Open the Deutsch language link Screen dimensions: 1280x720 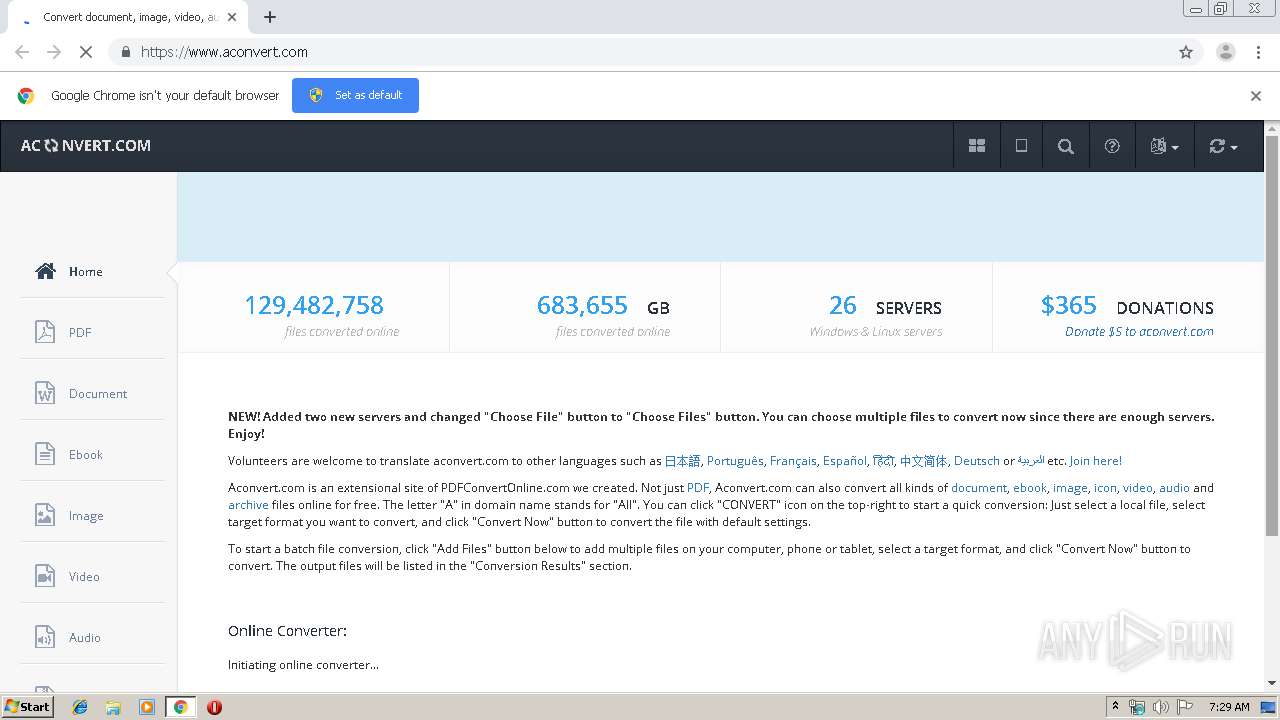(977, 461)
